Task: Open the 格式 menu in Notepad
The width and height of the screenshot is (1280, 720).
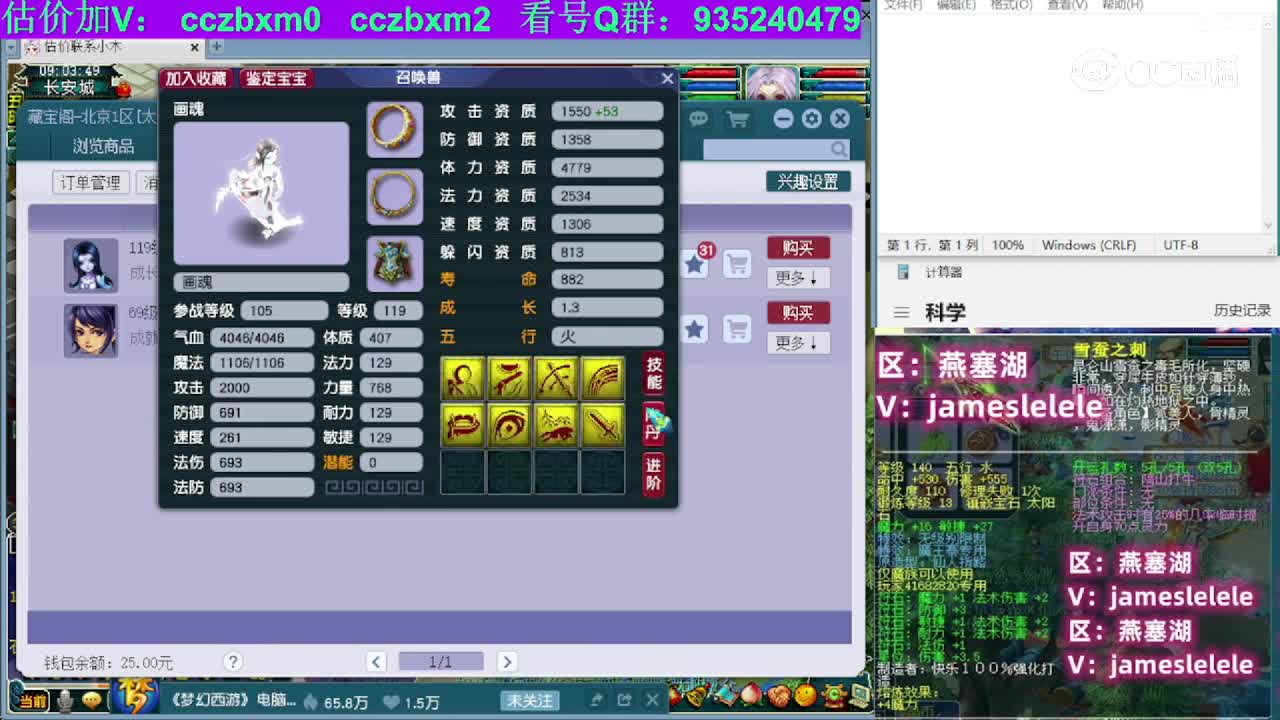Action: click(x=1011, y=5)
